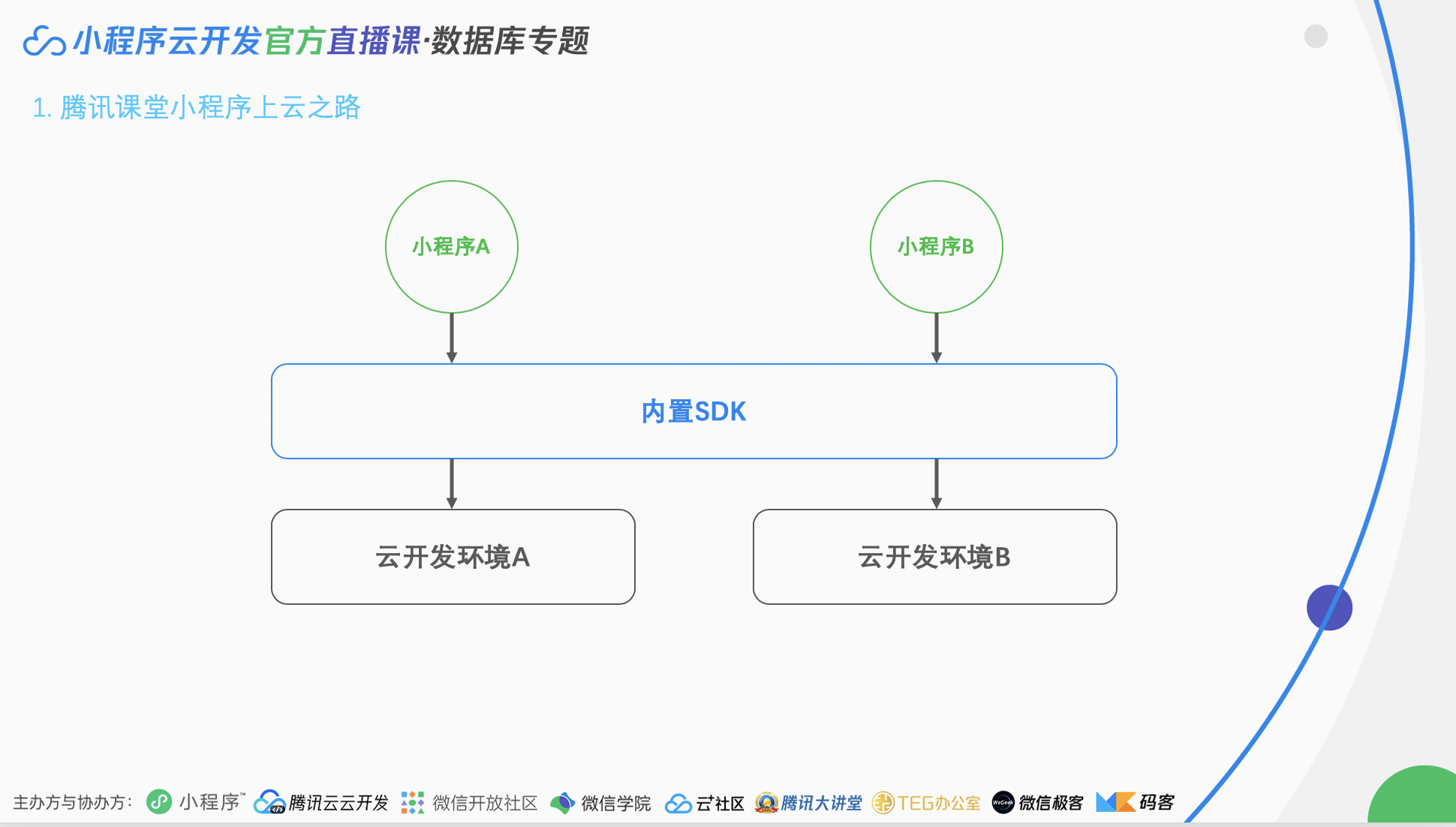Expand the 云开发环境A box
The height and width of the screenshot is (827, 1456).
[x=452, y=557]
